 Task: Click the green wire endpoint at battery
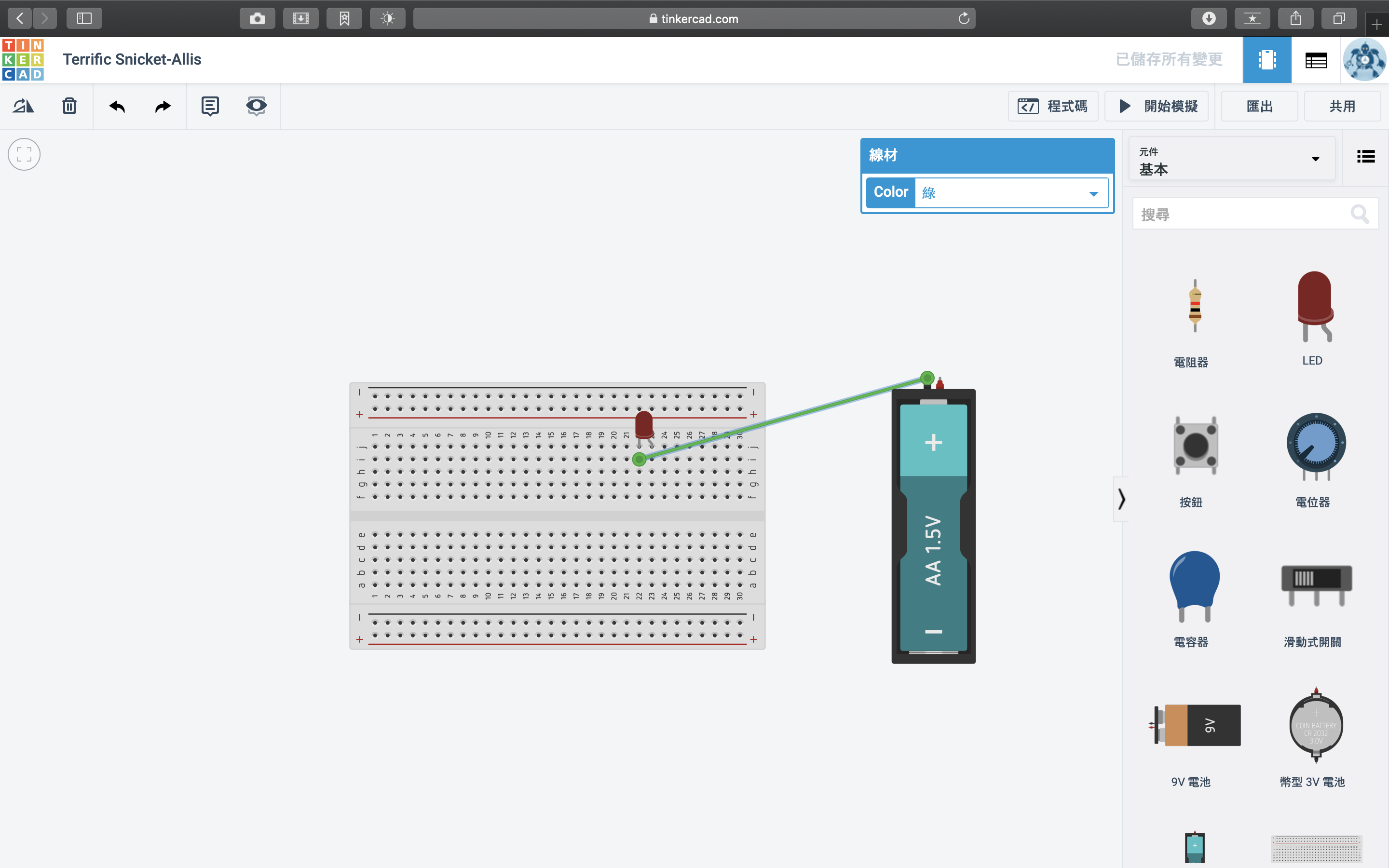tap(927, 378)
